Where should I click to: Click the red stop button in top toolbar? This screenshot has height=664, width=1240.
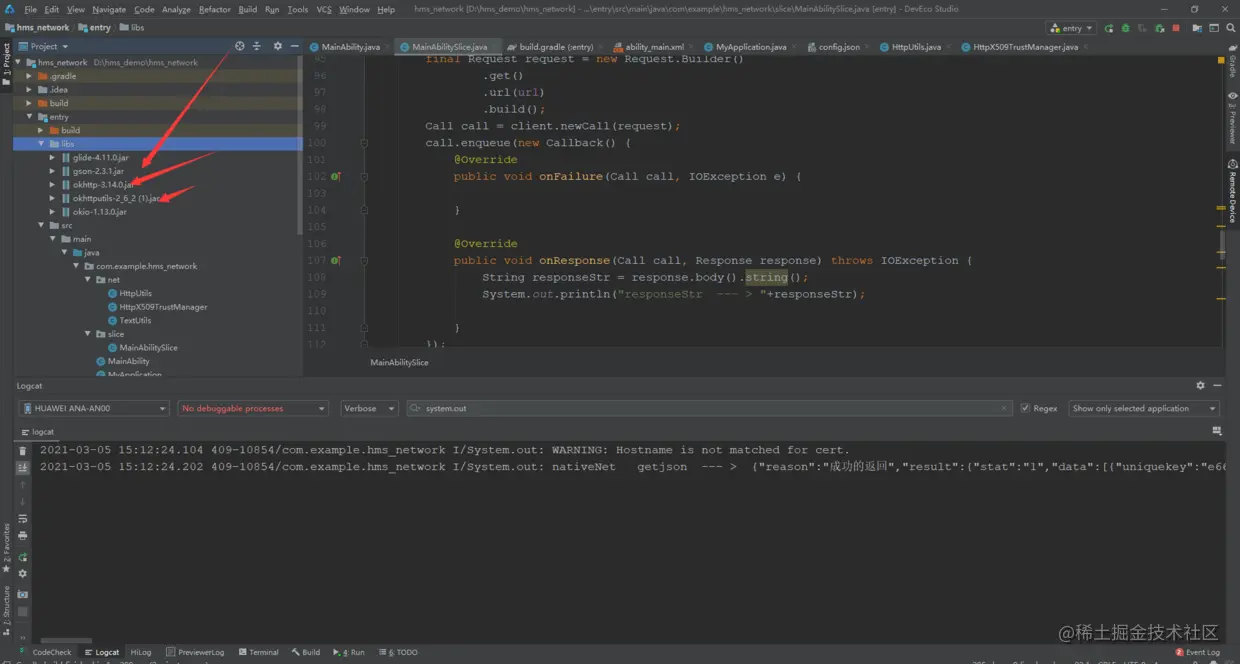tap(1175, 28)
